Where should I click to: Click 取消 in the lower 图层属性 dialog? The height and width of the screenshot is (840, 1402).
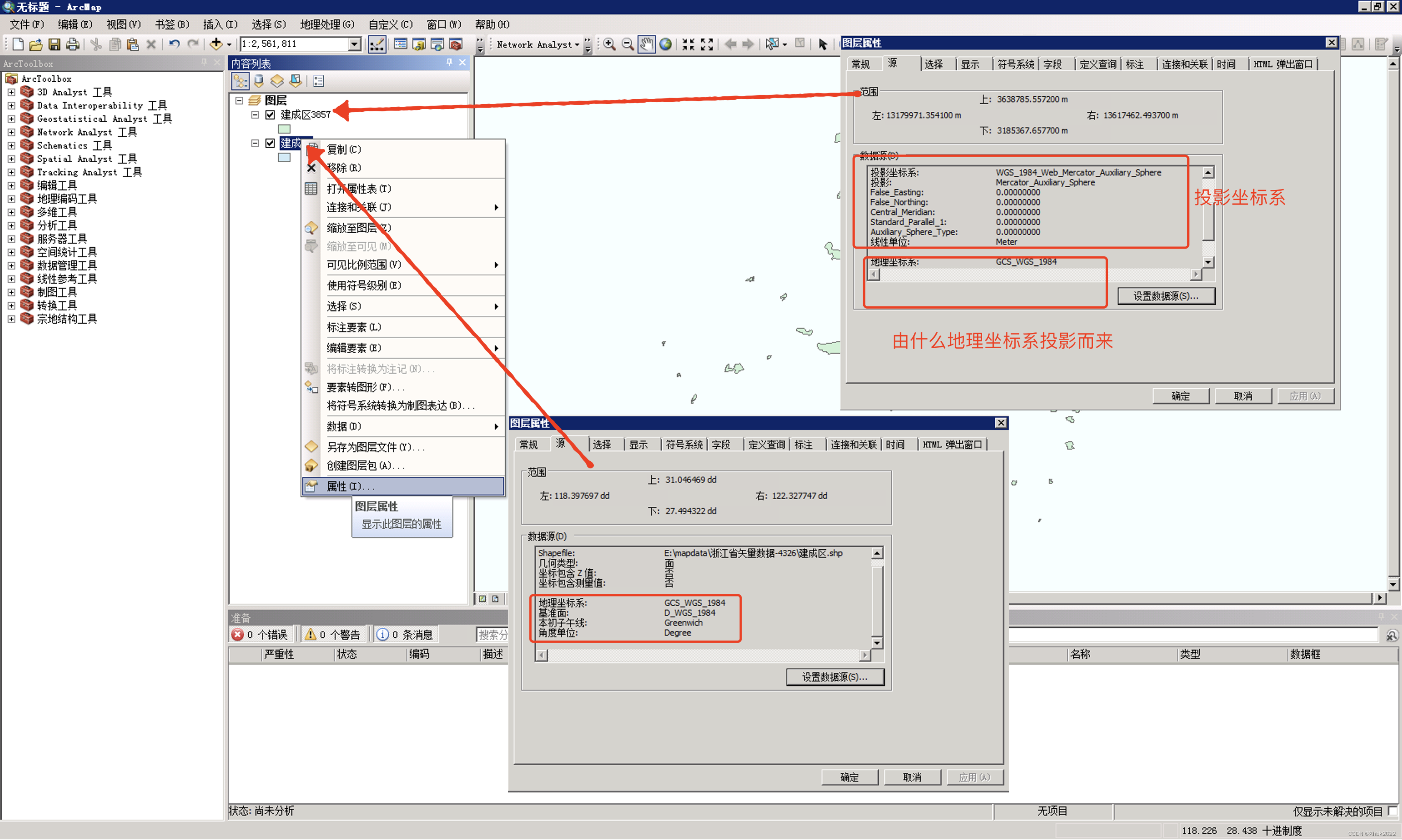coord(912,777)
